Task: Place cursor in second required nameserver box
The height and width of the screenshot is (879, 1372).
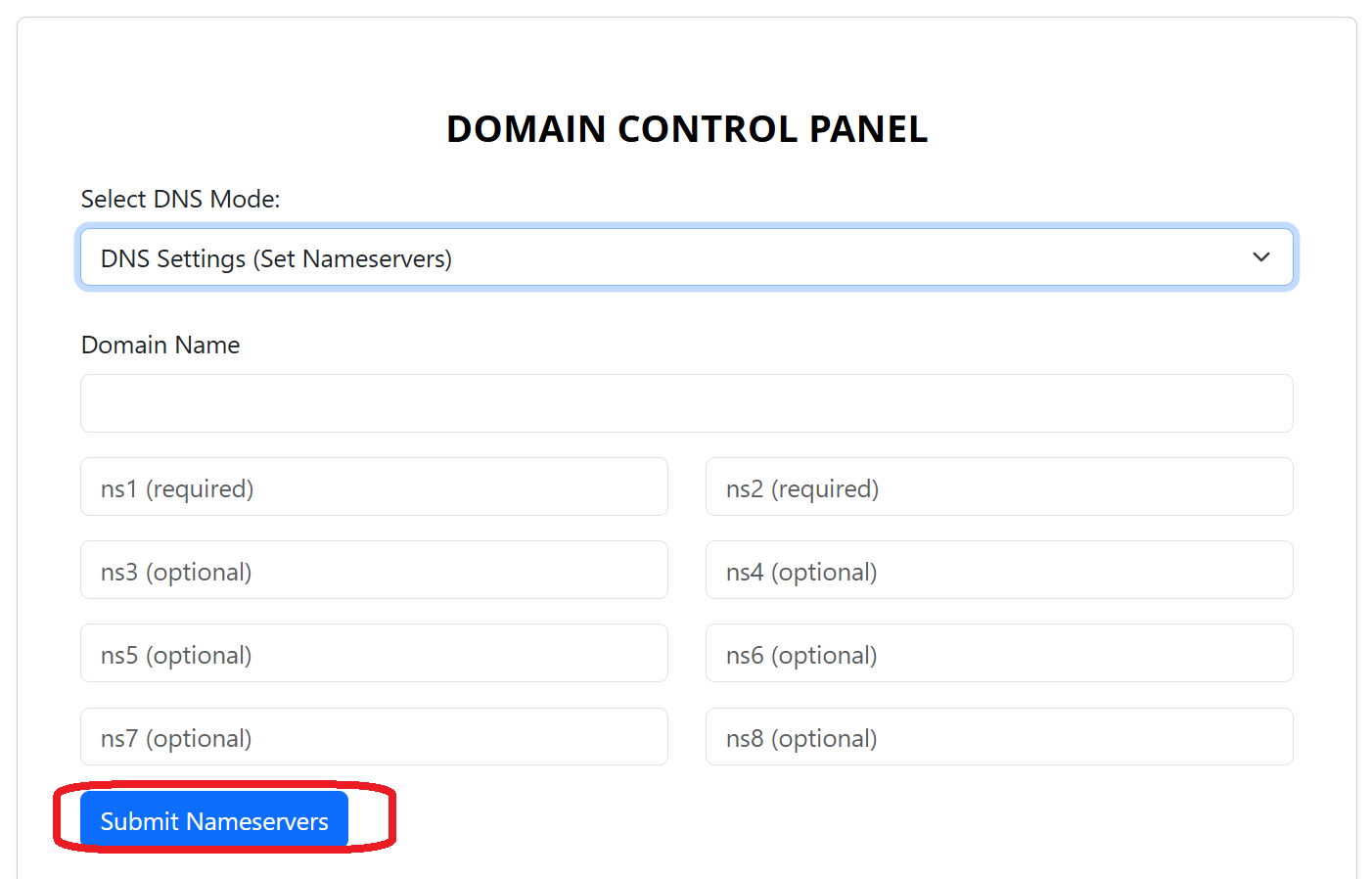Action: tap(999, 486)
